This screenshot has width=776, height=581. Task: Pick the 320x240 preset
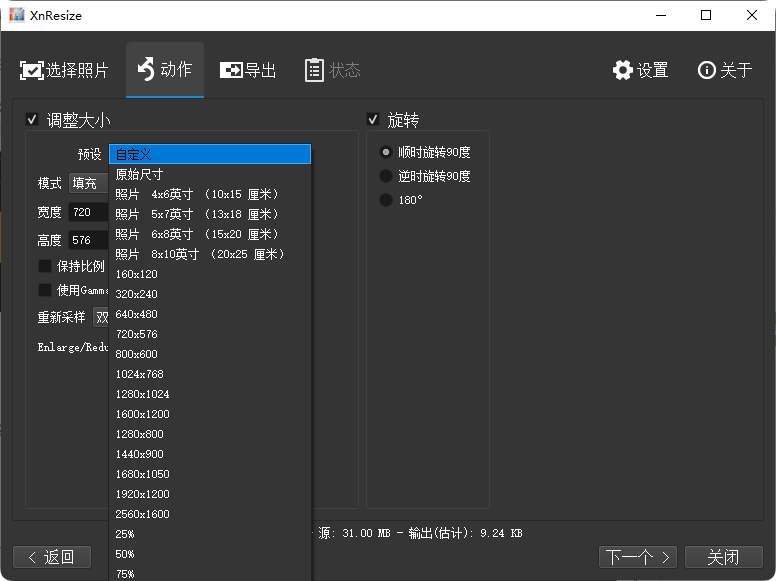[x=210, y=294]
